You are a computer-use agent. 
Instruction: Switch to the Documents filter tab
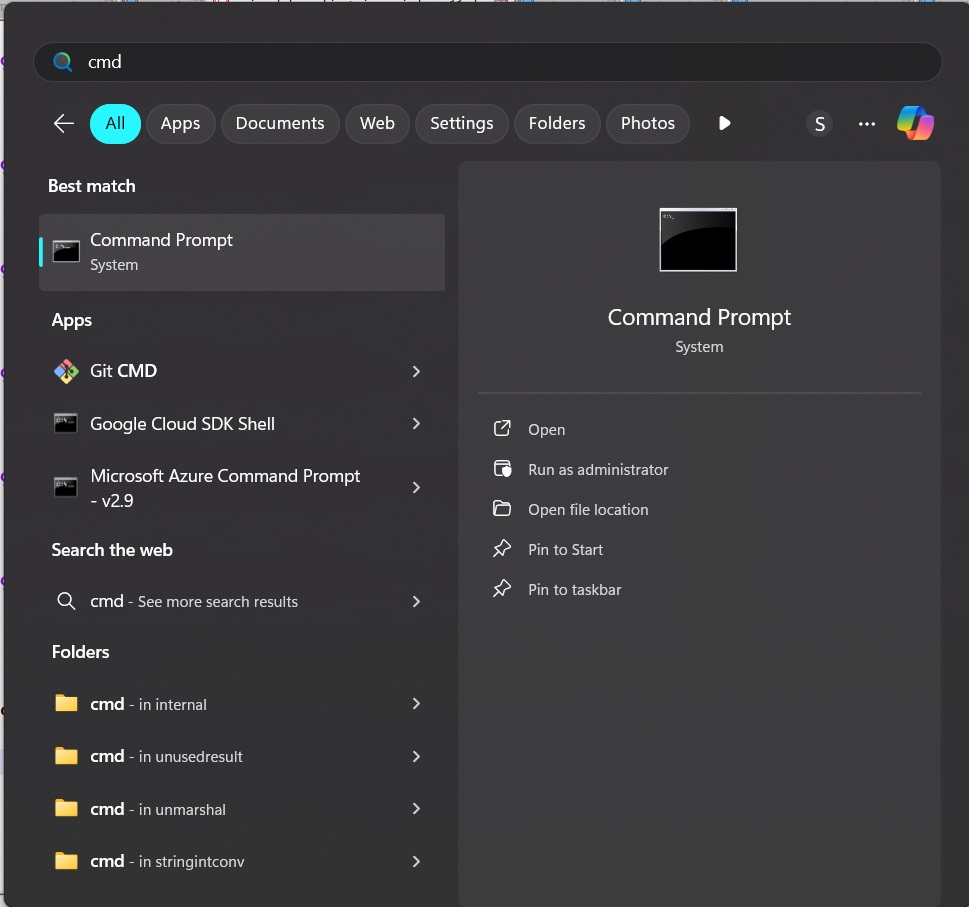click(279, 123)
